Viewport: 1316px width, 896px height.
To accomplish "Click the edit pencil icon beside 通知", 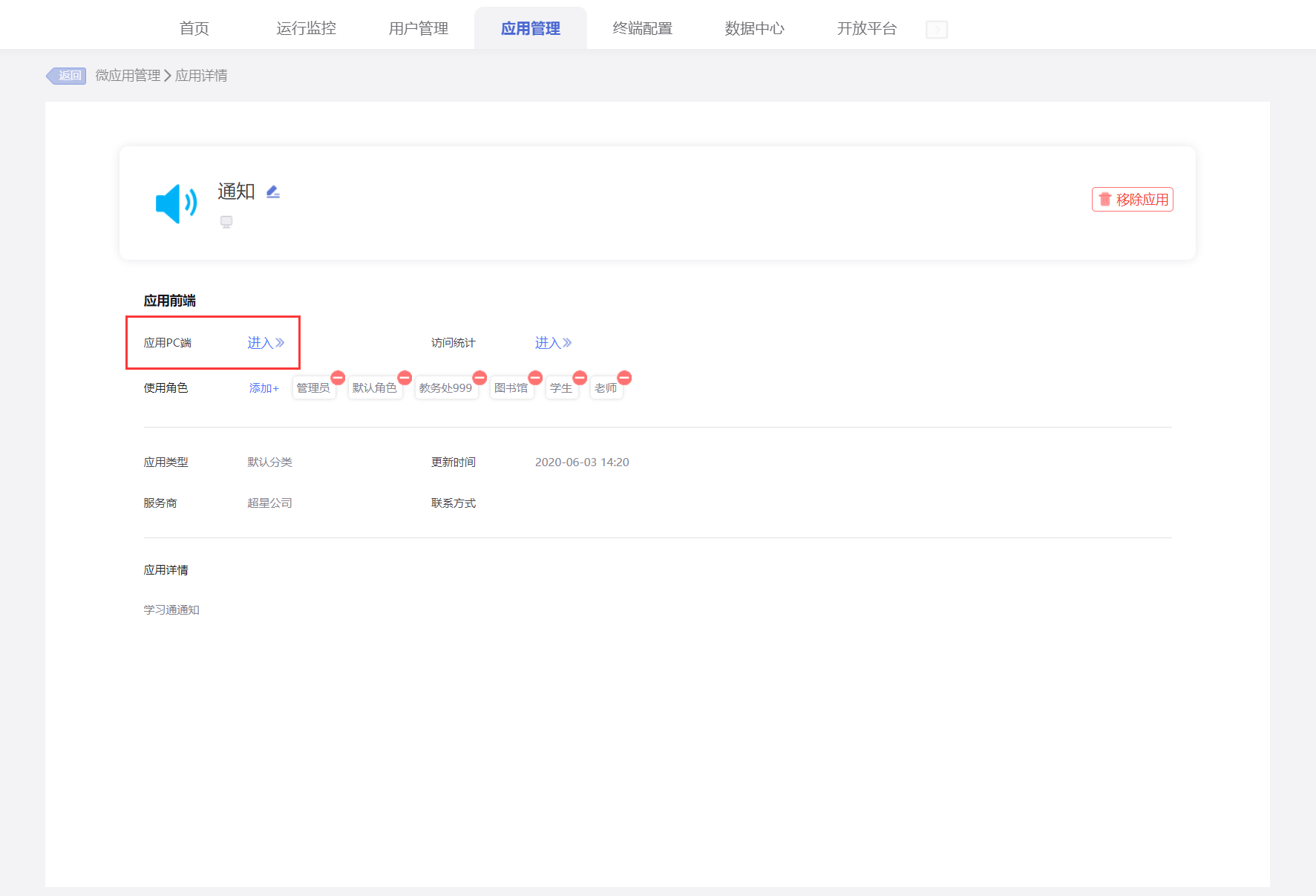I will tap(273, 192).
